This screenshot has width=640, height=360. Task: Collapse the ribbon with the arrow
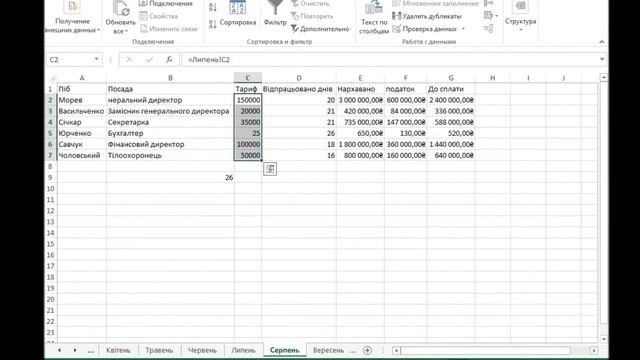pos(602,42)
